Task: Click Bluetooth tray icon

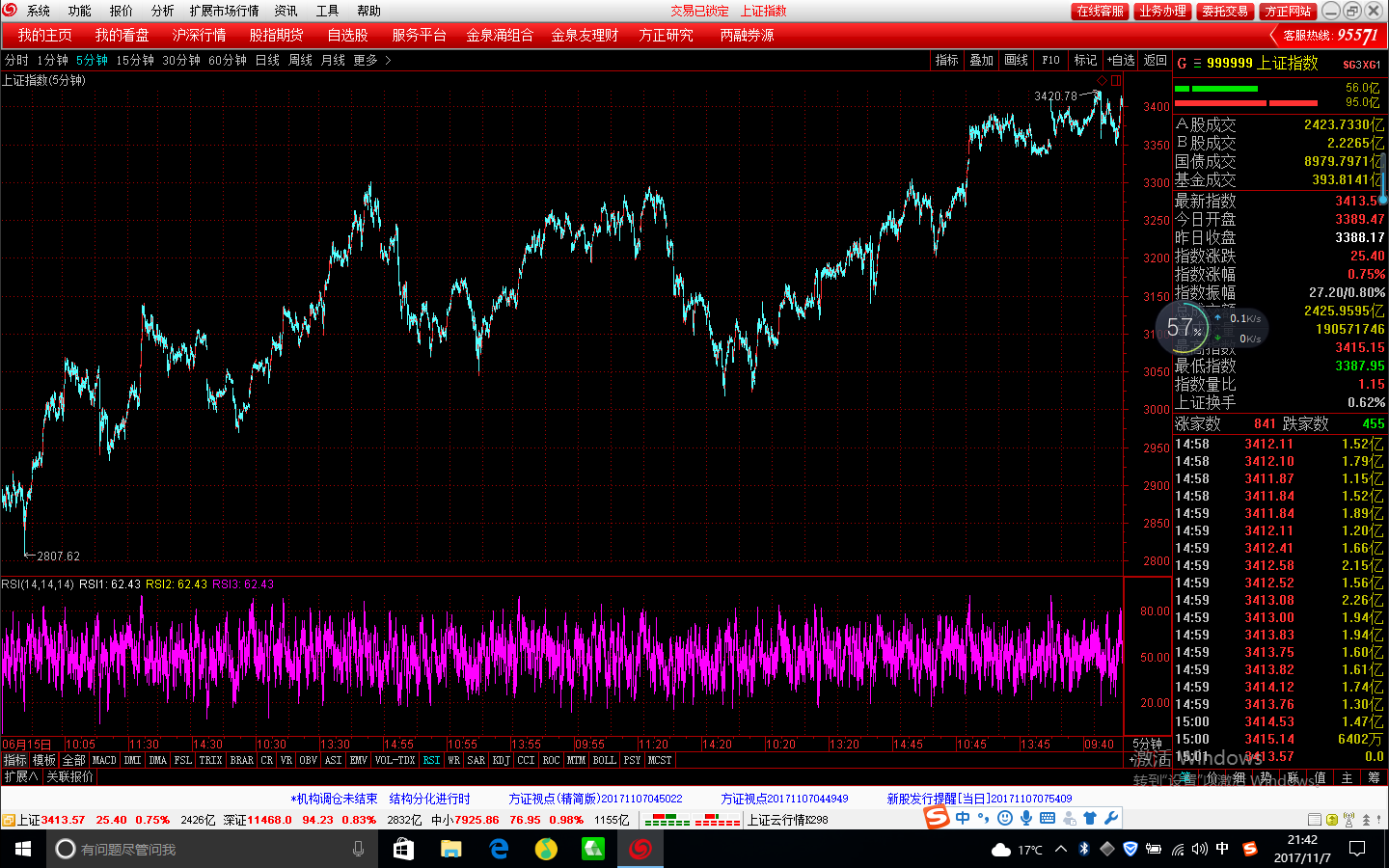Action: pyautogui.click(x=1084, y=849)
